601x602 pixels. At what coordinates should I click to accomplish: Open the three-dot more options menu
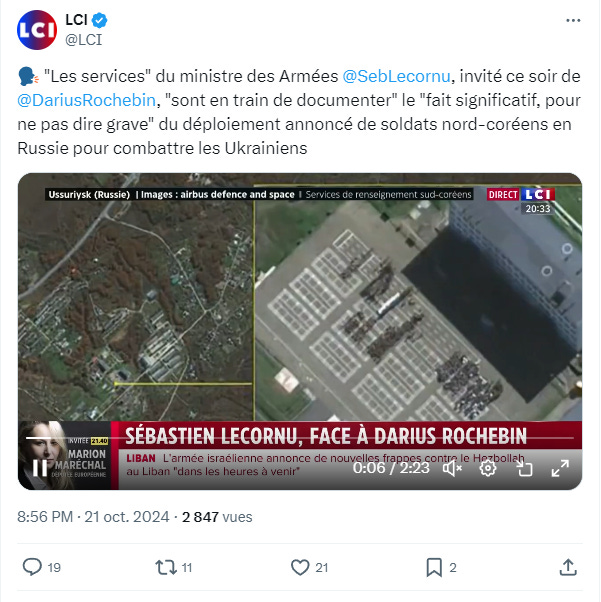click(x=573, y=20)
